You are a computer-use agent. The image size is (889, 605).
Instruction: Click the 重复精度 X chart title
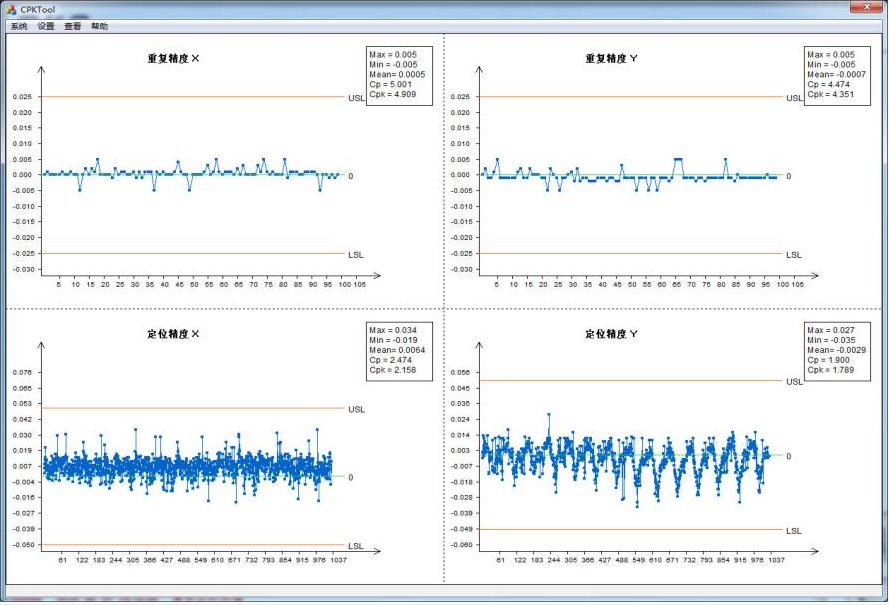click(x=174, y=59)
